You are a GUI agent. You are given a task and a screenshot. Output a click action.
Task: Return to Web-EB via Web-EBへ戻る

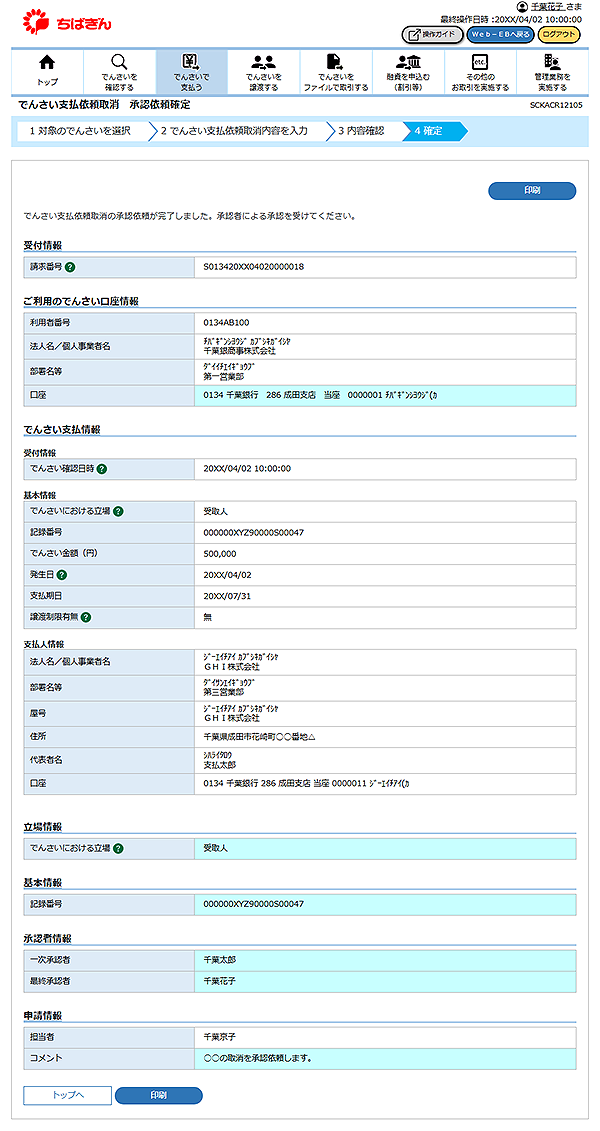(500, 34)
